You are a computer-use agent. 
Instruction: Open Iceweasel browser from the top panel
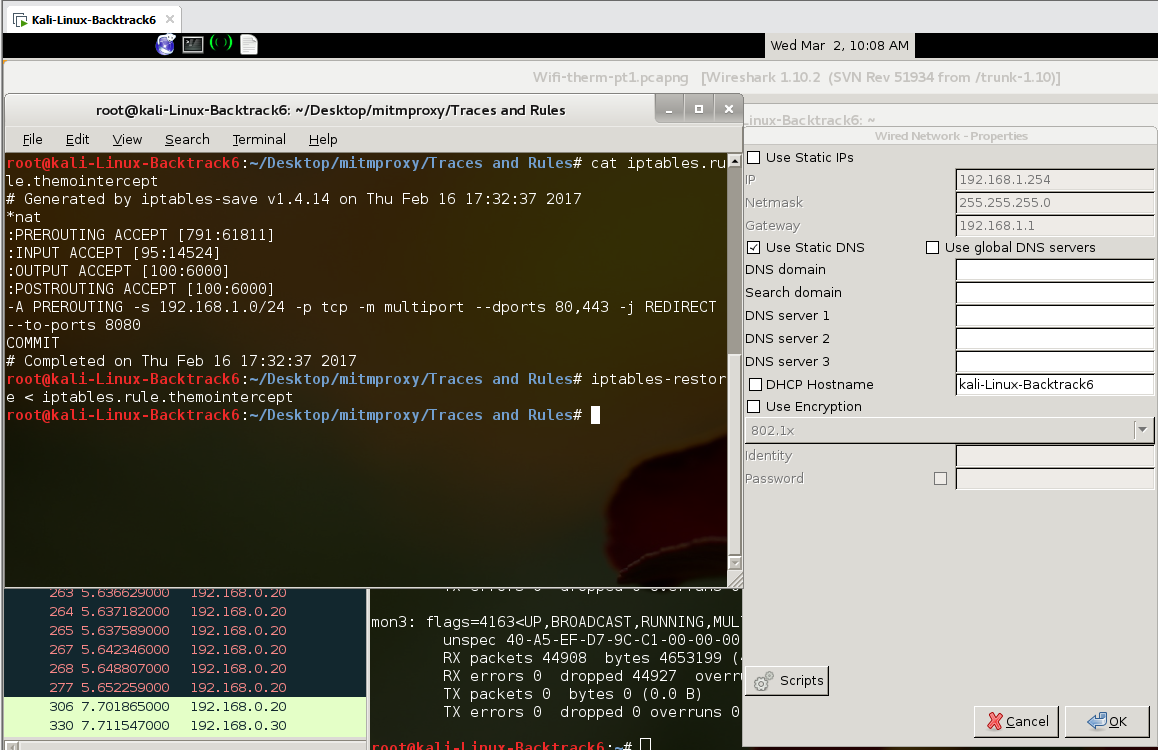coord(164,44)
